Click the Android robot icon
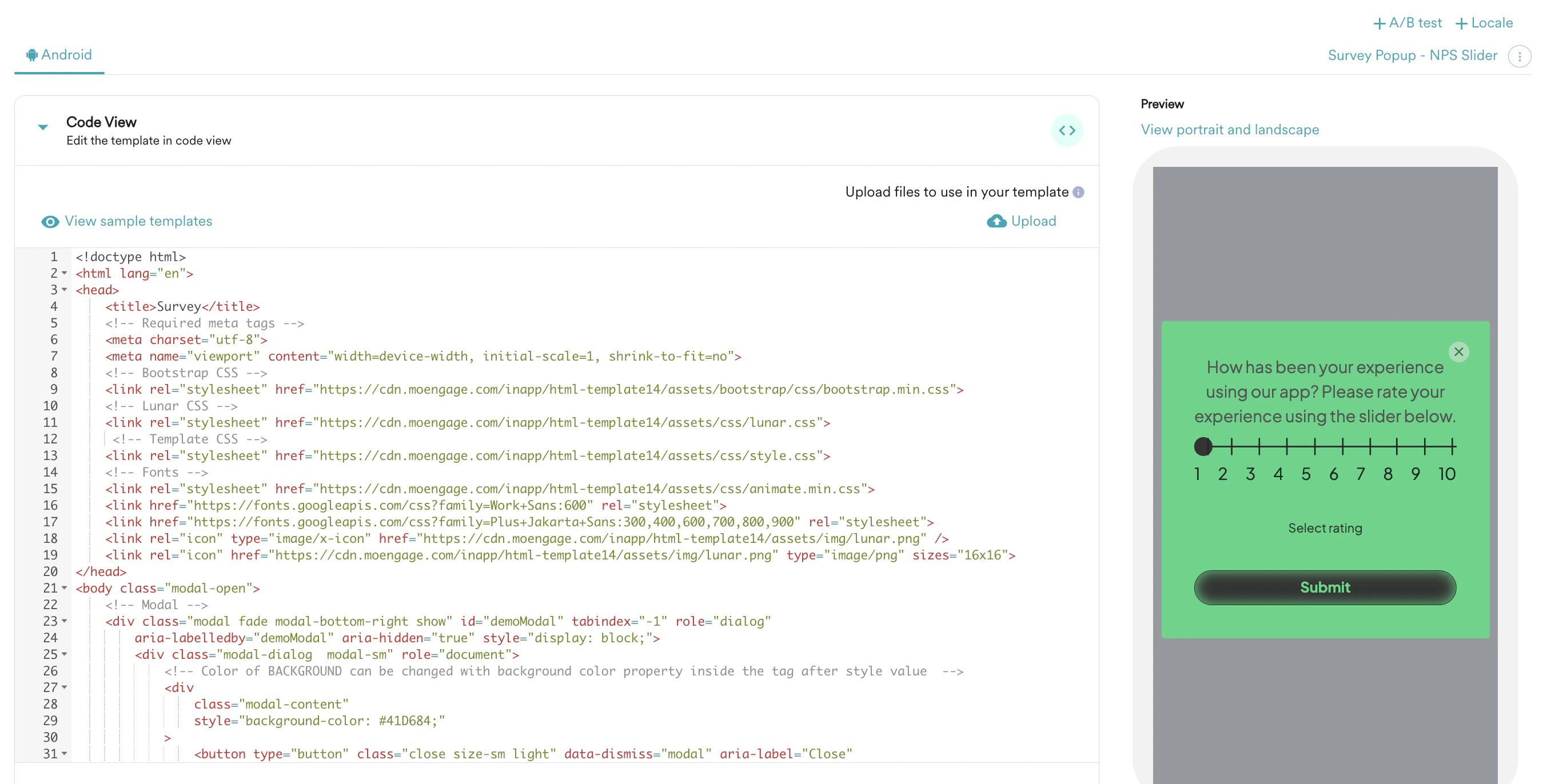Screen dimensions: 1547x784 click(x=31, y=55)
